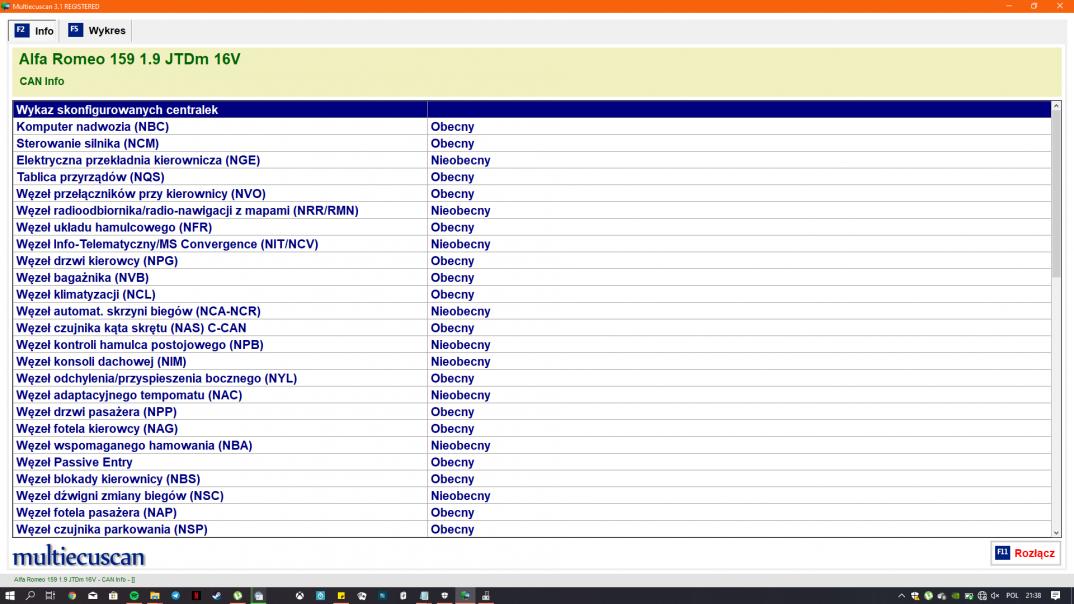Open Sticky Notes from taskbar

(x=341, y=596)
